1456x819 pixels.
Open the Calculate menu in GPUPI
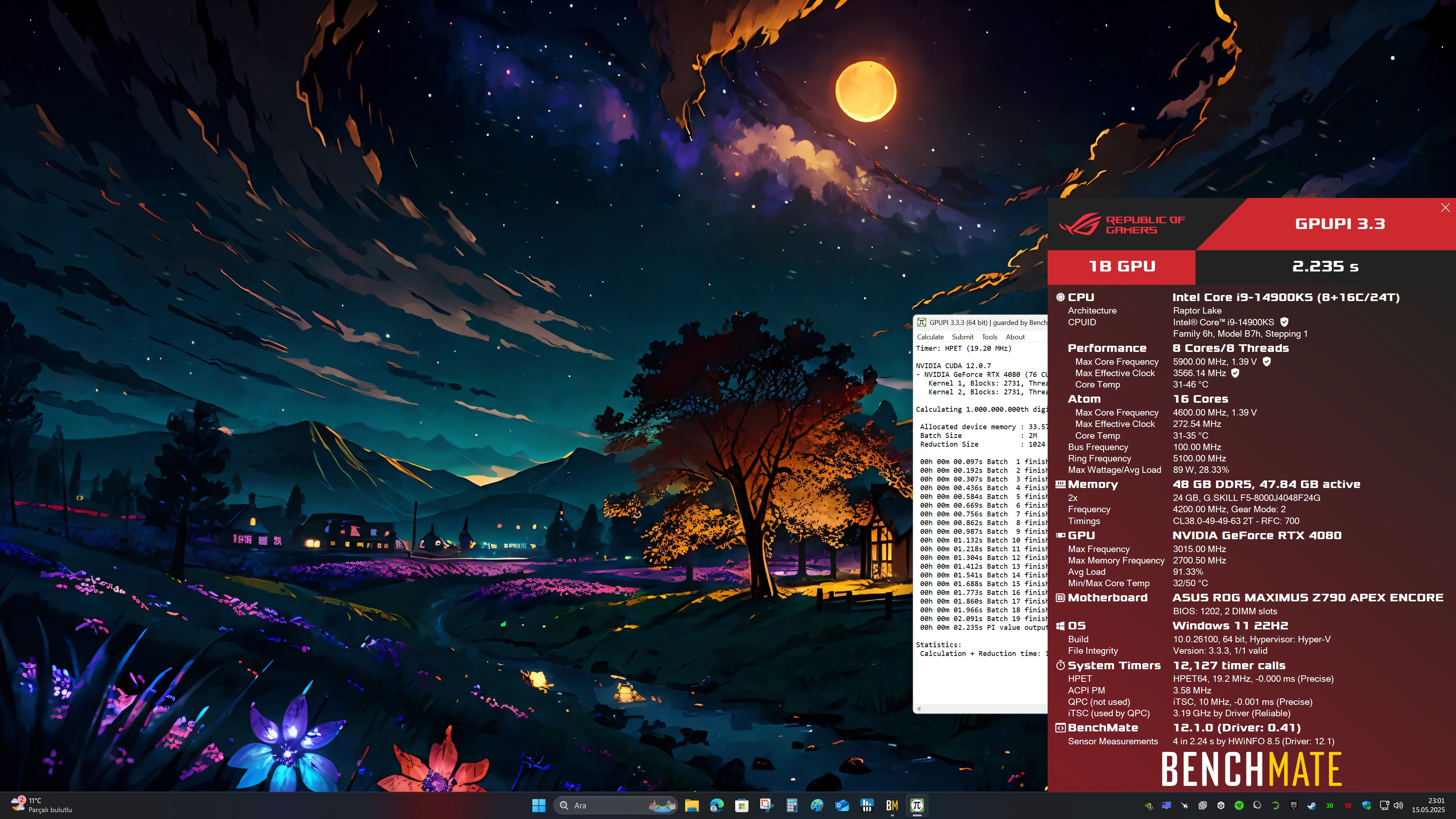coord(930,337)
